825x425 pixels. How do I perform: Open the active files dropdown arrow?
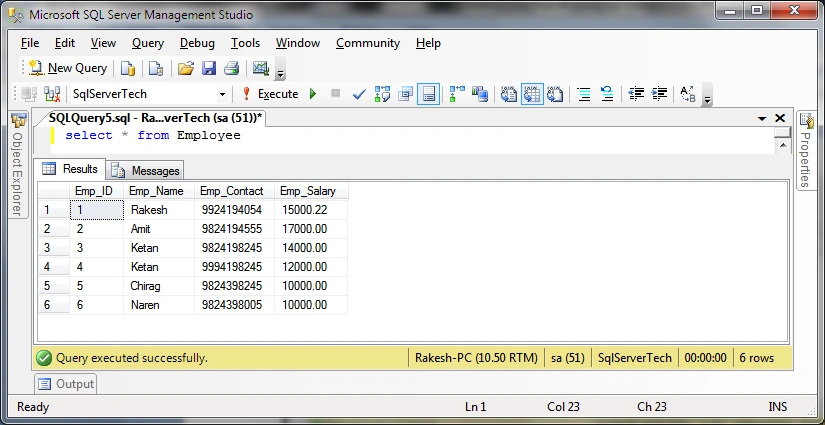click(x=762, y=119)
